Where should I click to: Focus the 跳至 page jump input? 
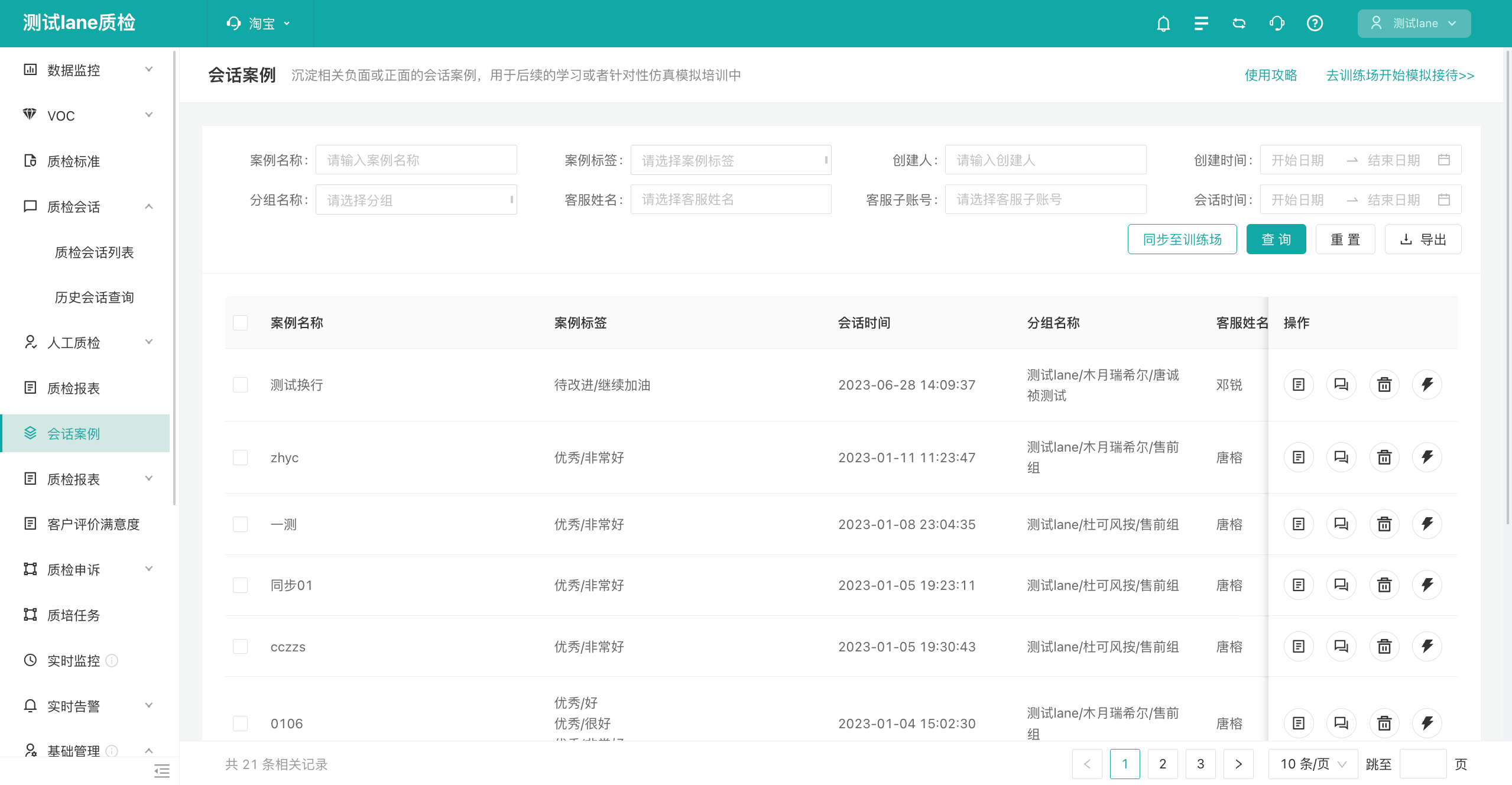(x=1423, y=764)
